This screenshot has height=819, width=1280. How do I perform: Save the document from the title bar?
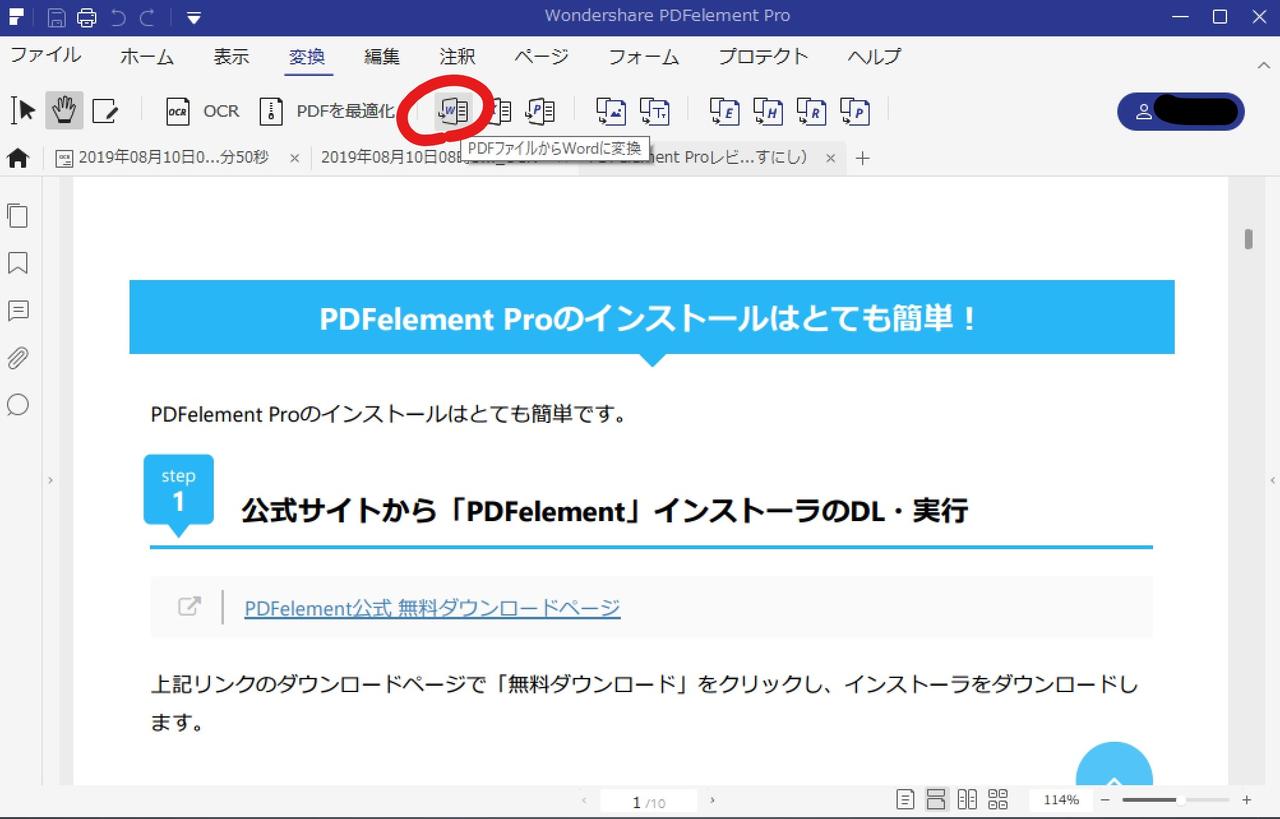57,16
